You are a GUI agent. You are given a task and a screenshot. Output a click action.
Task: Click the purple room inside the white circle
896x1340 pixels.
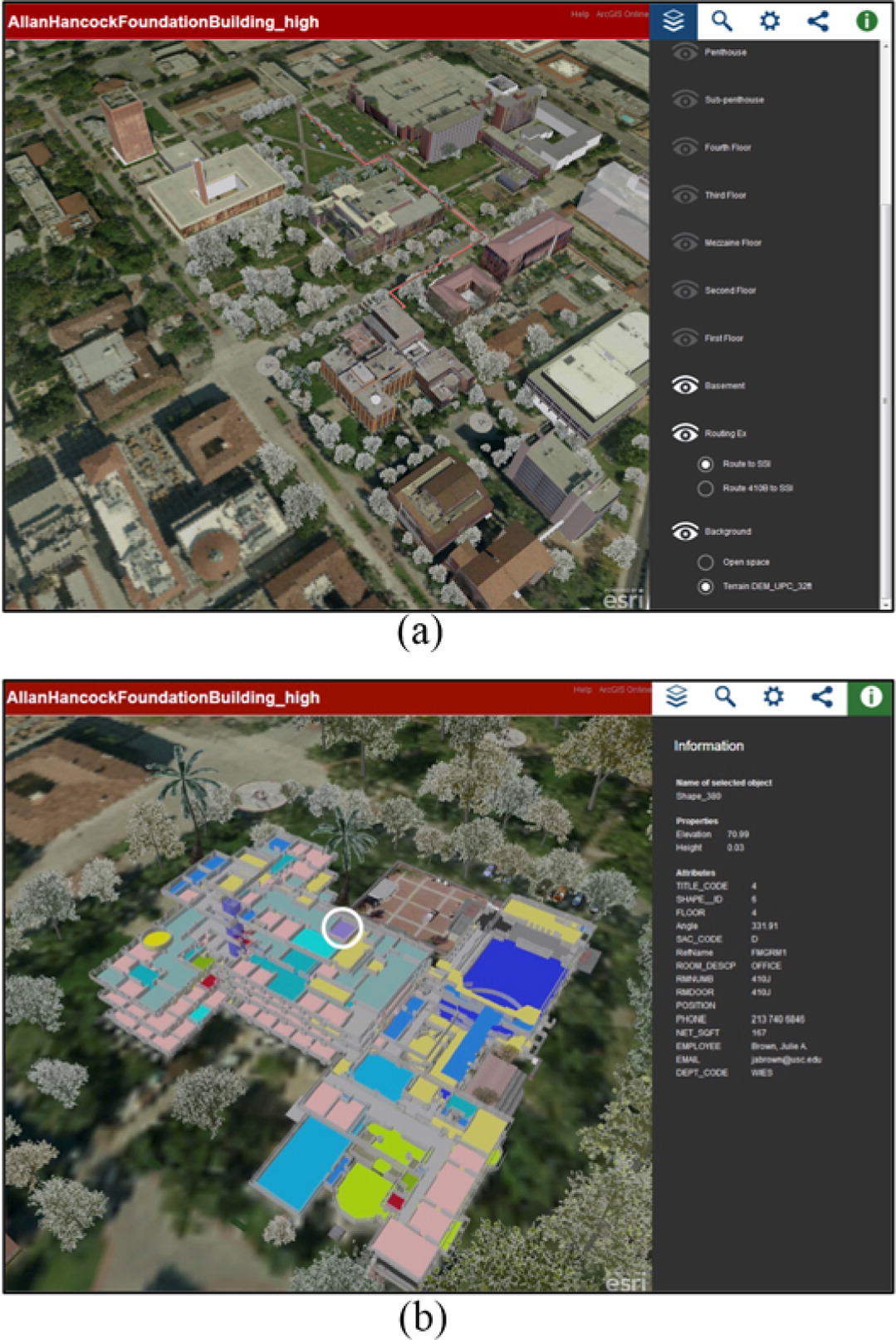(341, 929)
